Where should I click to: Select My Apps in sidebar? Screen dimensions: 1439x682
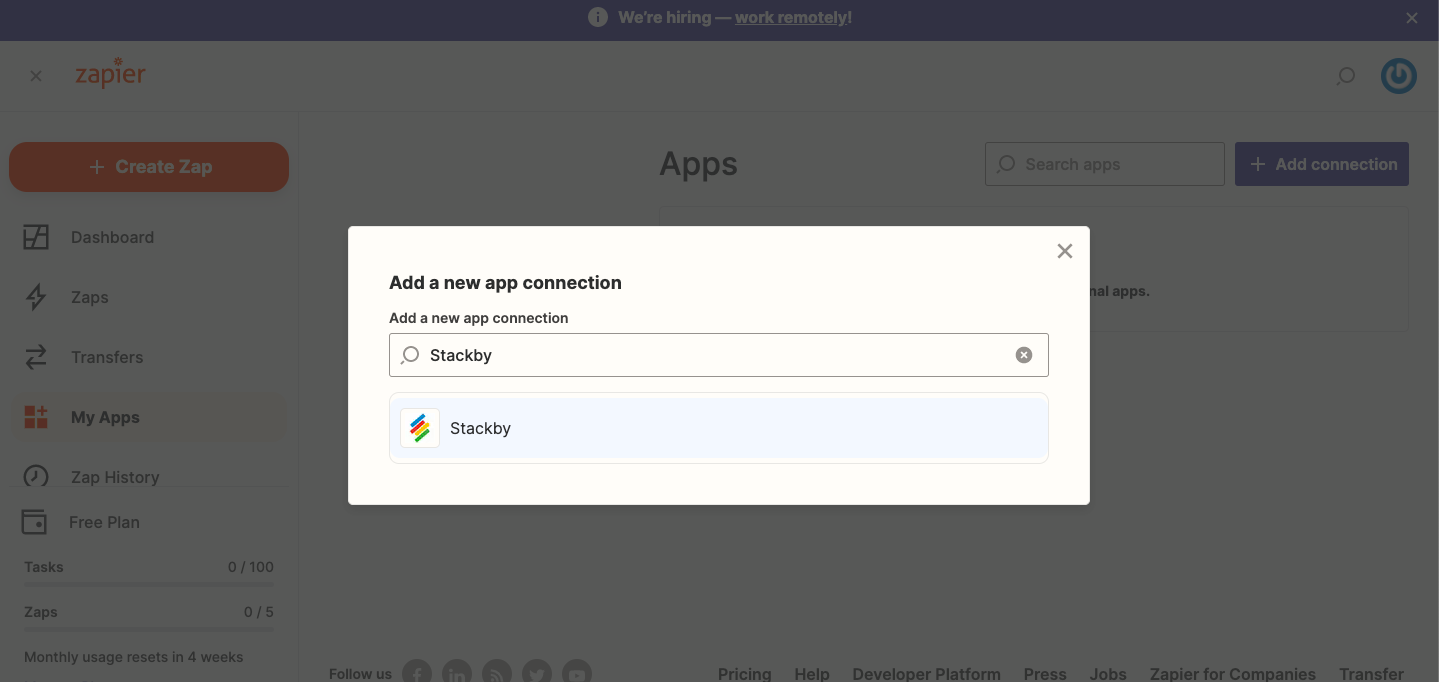coord(105,417)
